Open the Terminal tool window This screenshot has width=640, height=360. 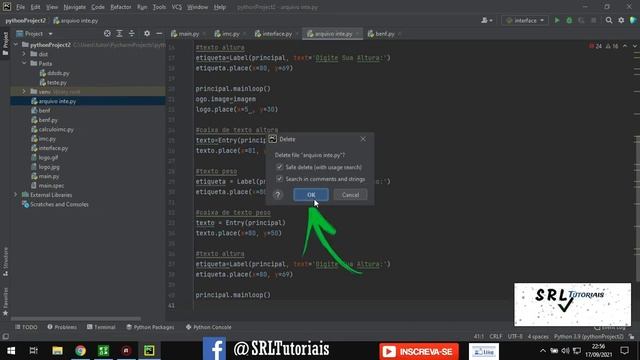101,327
